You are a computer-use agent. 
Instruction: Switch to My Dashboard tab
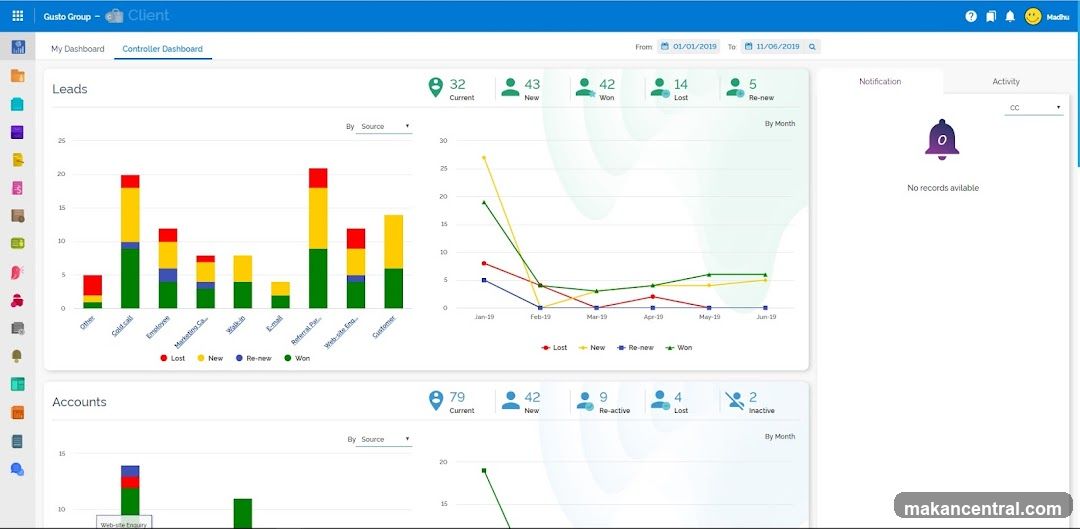coord(78,49)
